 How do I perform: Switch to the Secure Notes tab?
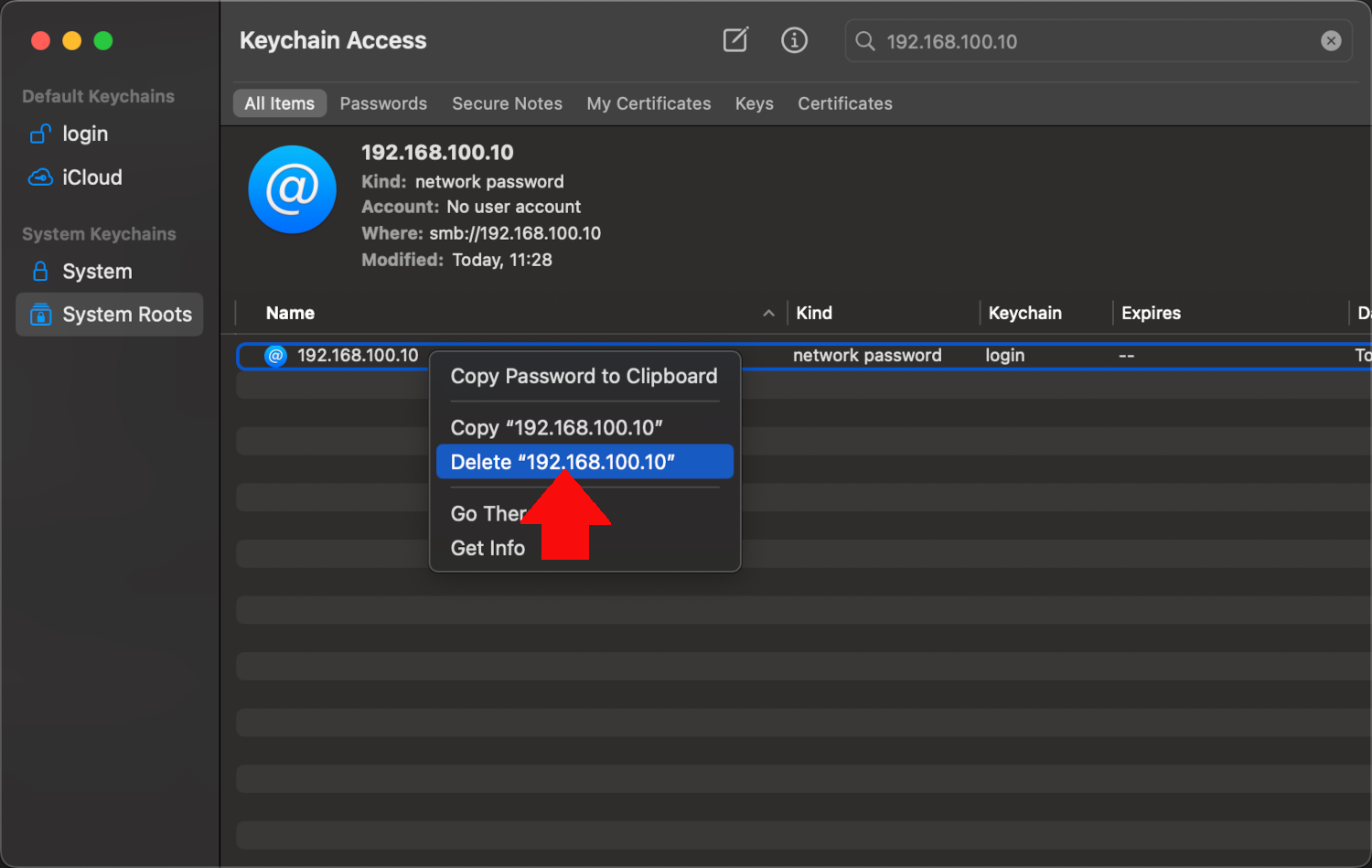coord(507,103)
